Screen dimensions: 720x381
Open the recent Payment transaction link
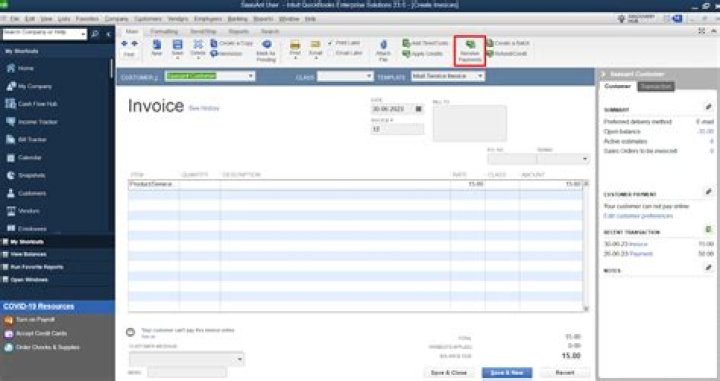[641, 254]
